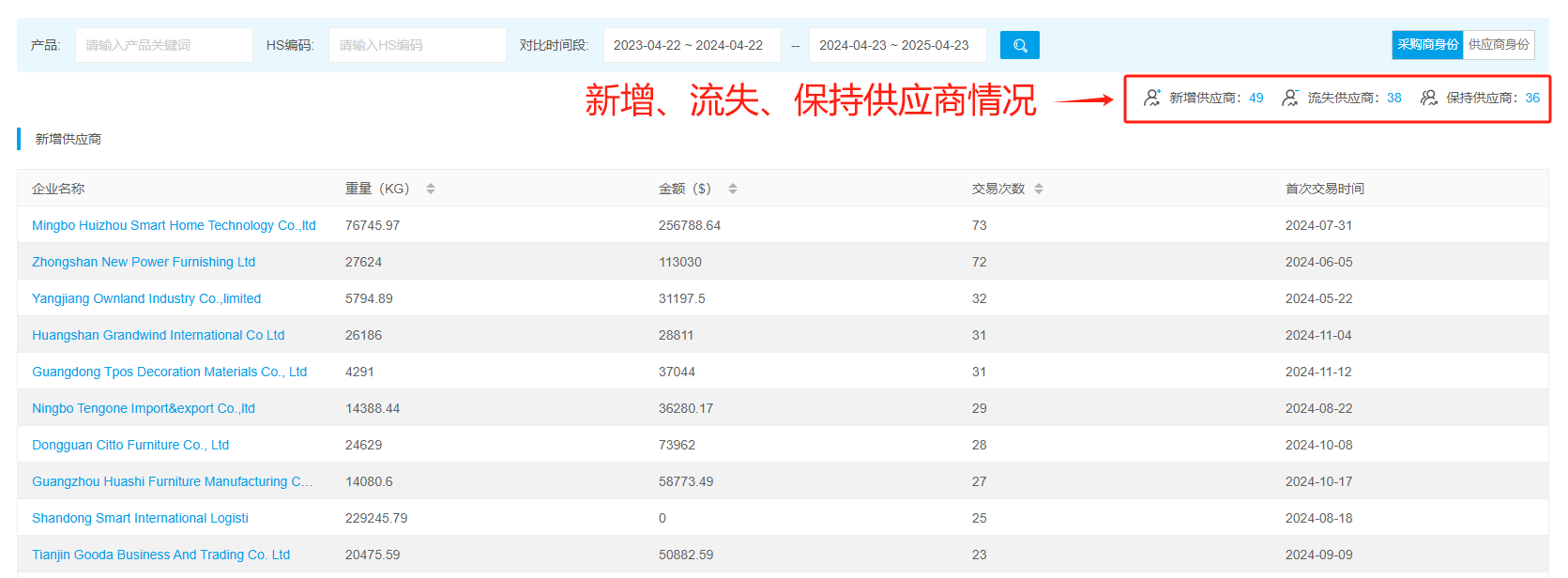Focus the 产品 keyword input field
This screenshot has height=578, width=1568.
[x=164, y=45]
